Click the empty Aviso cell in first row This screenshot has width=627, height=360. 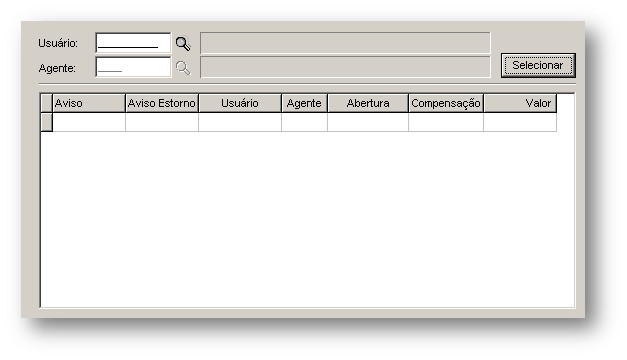(x=89, y=122)
